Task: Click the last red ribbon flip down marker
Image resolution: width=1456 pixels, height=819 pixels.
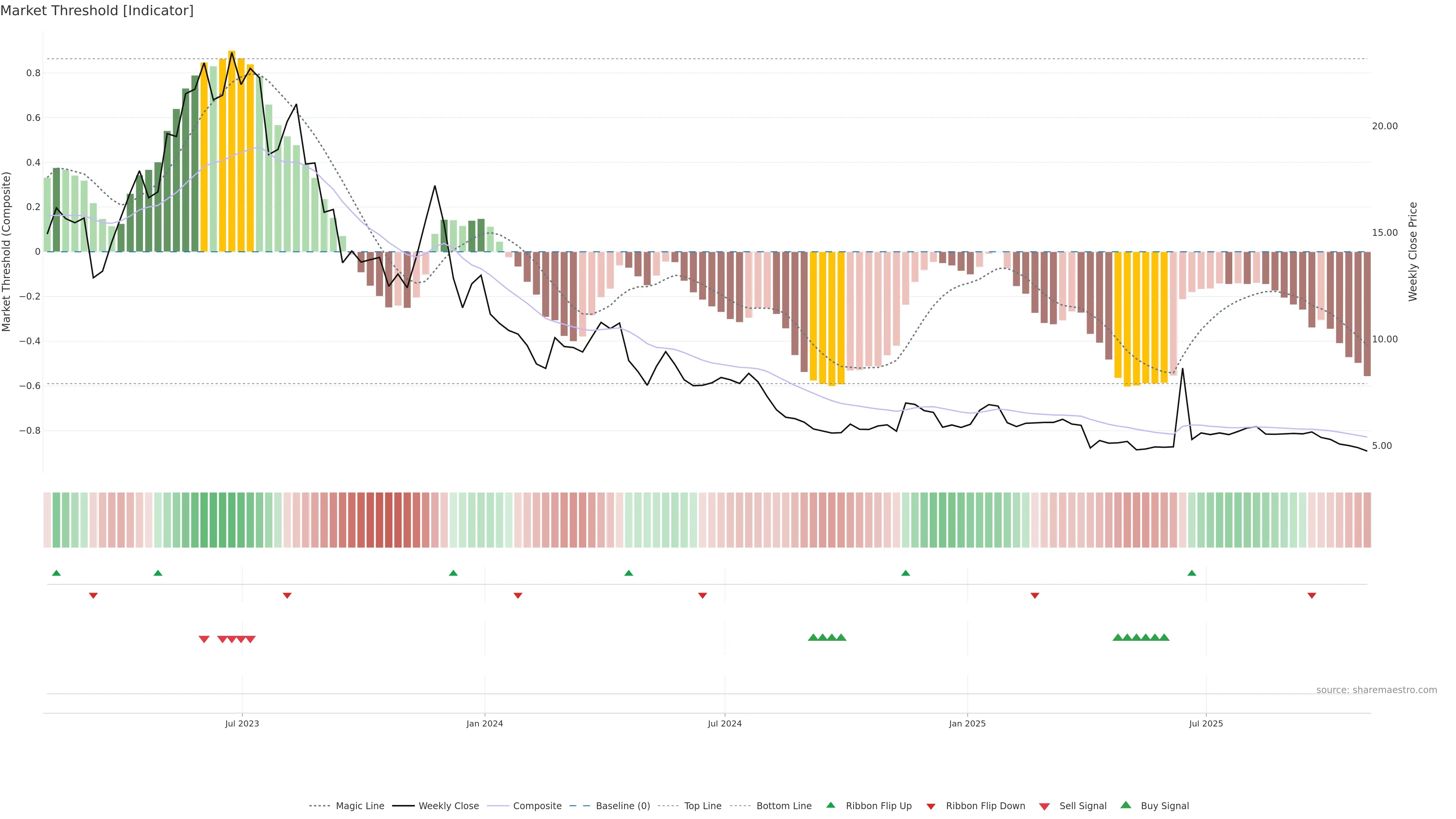Action: click(1312, 595)
